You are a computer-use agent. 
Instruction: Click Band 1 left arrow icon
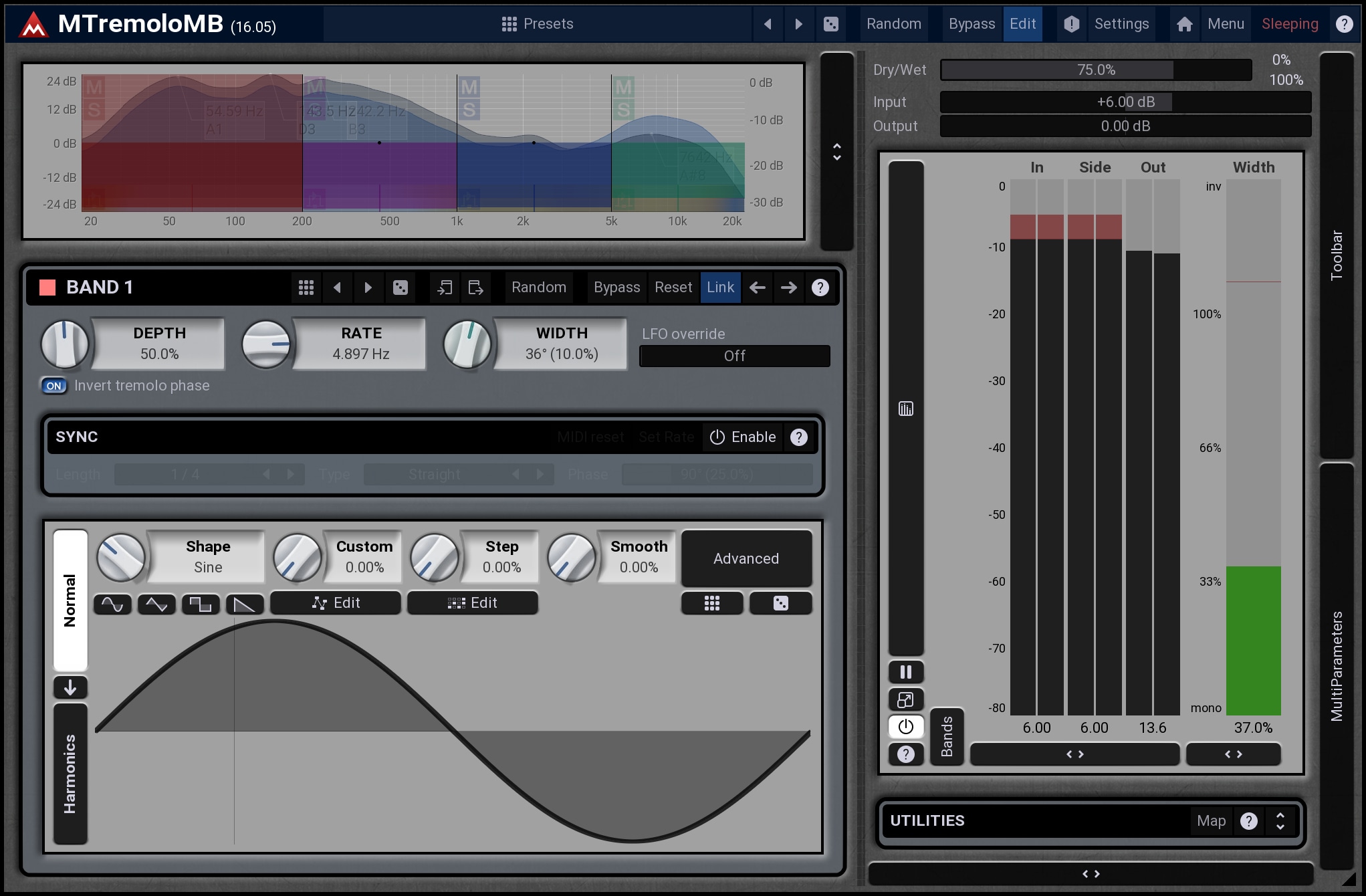[758, 288]
